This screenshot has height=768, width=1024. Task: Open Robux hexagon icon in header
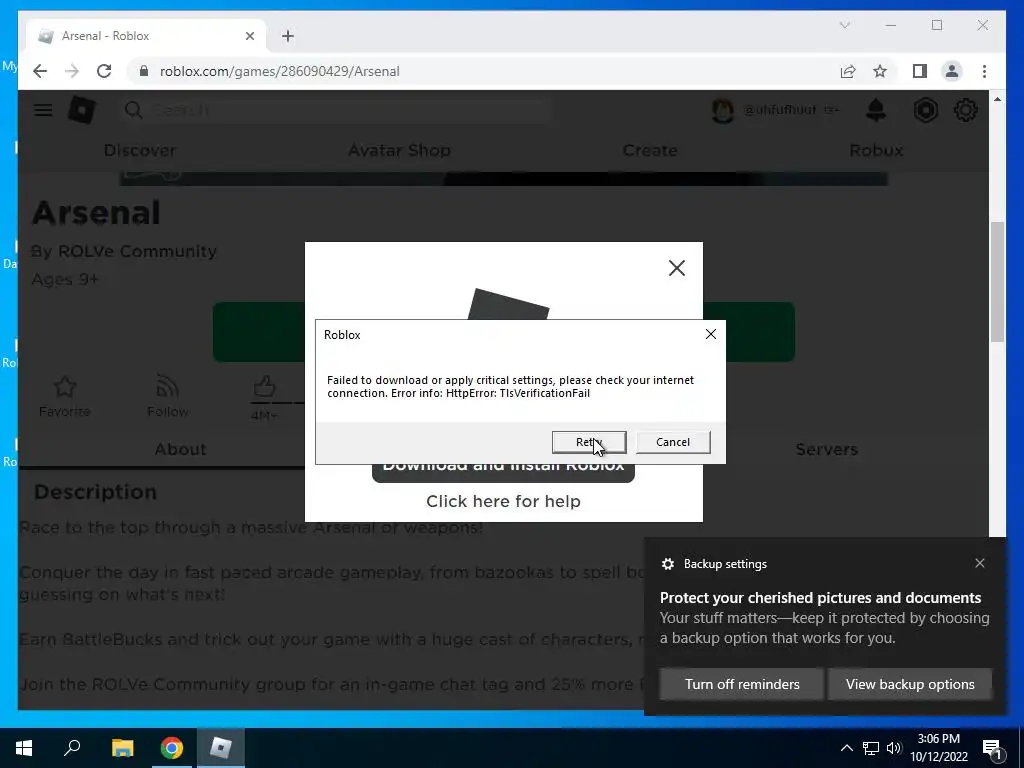pos(925,110)
